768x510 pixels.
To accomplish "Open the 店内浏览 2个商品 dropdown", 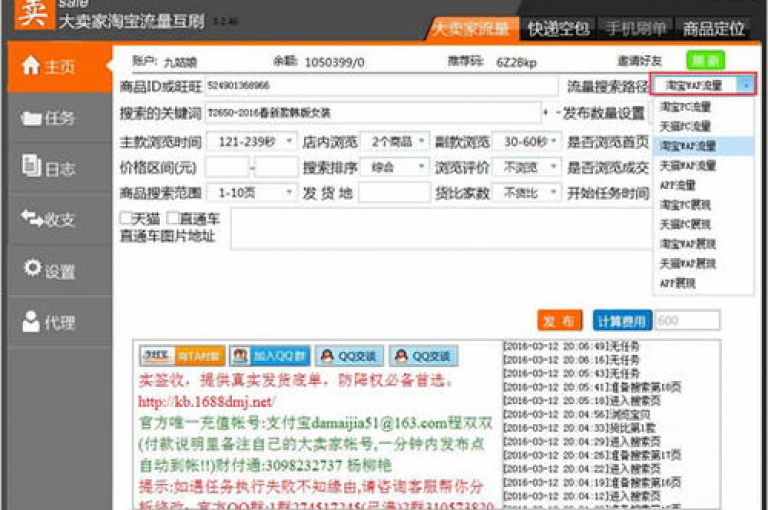I will [x=395, y=142].
